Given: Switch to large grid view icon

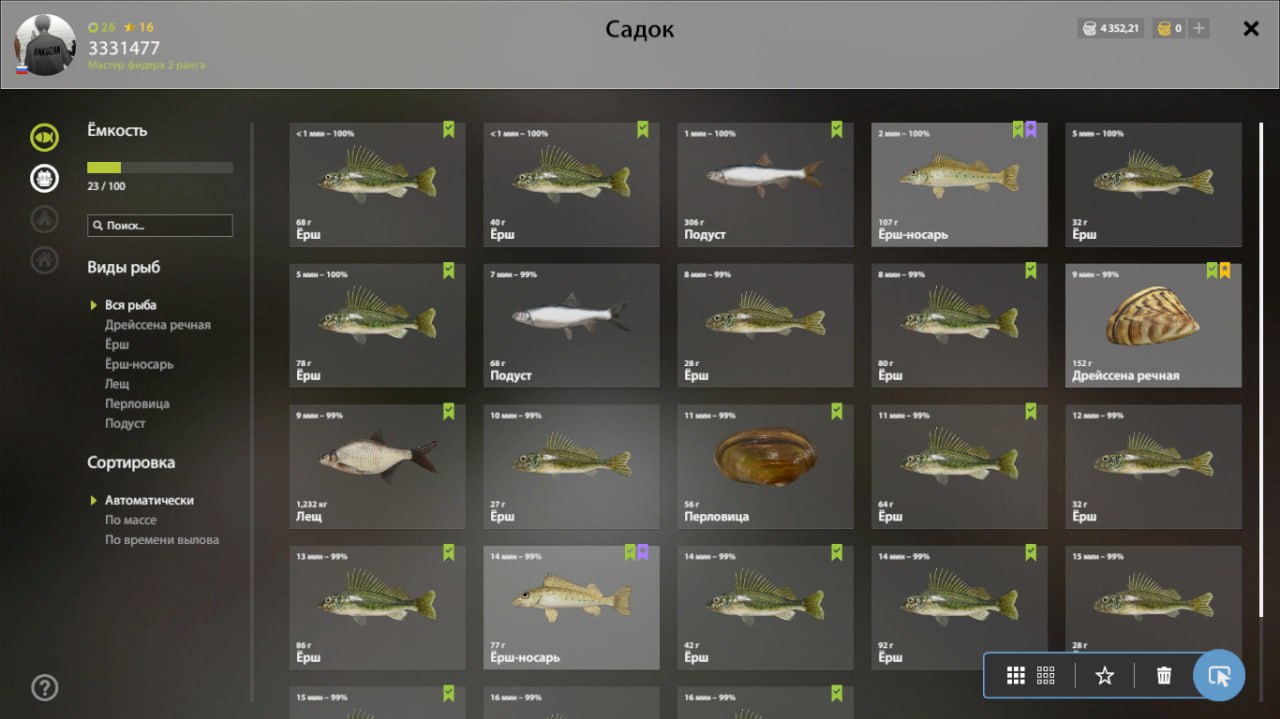Looking at the screenshot, I should coord(1016,676).
